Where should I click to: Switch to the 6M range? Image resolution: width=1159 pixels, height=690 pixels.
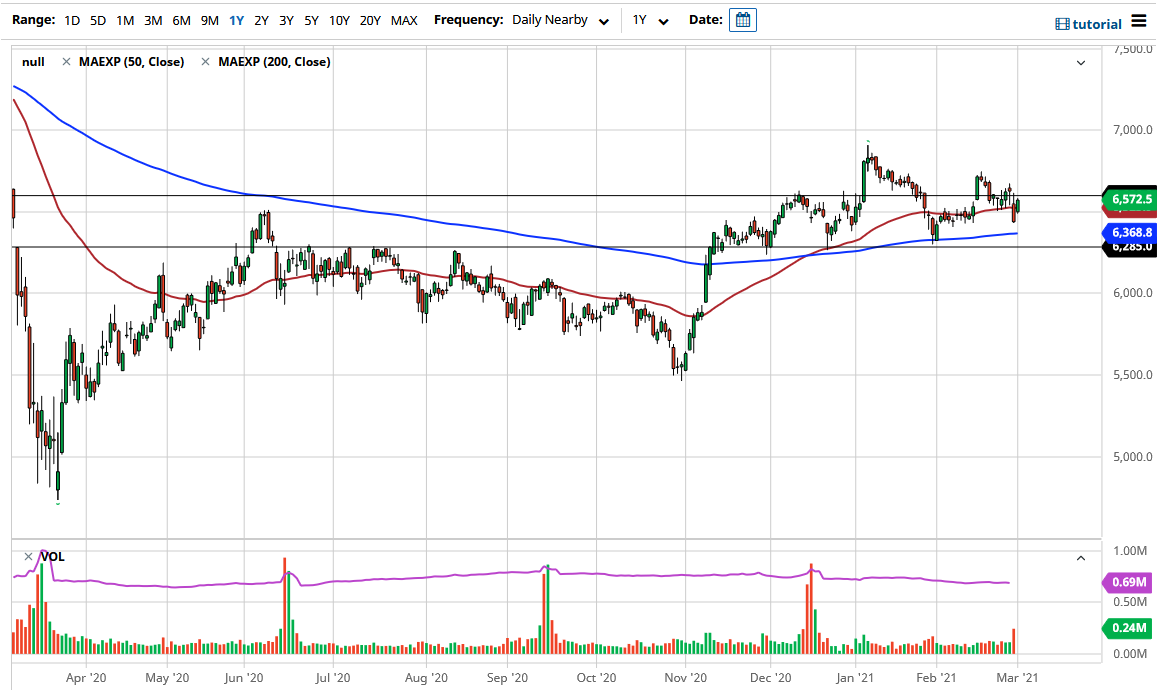pos(181,19)
